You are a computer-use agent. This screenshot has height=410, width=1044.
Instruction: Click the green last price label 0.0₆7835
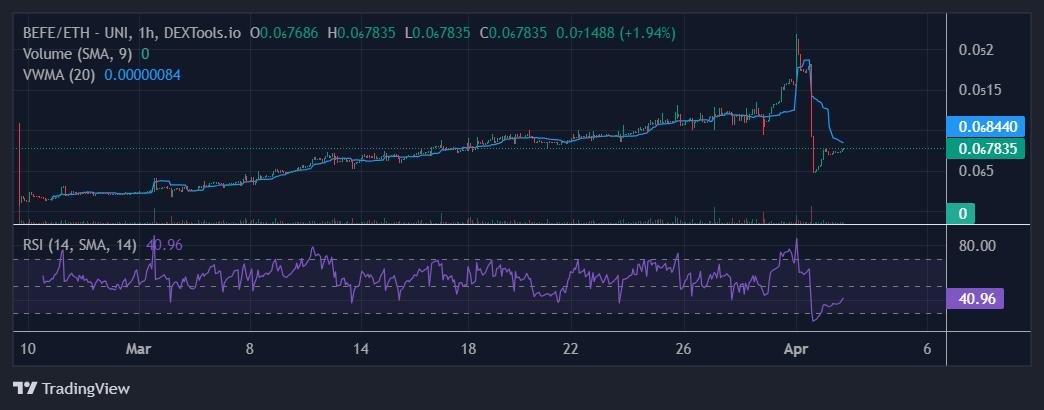point(986,149)
